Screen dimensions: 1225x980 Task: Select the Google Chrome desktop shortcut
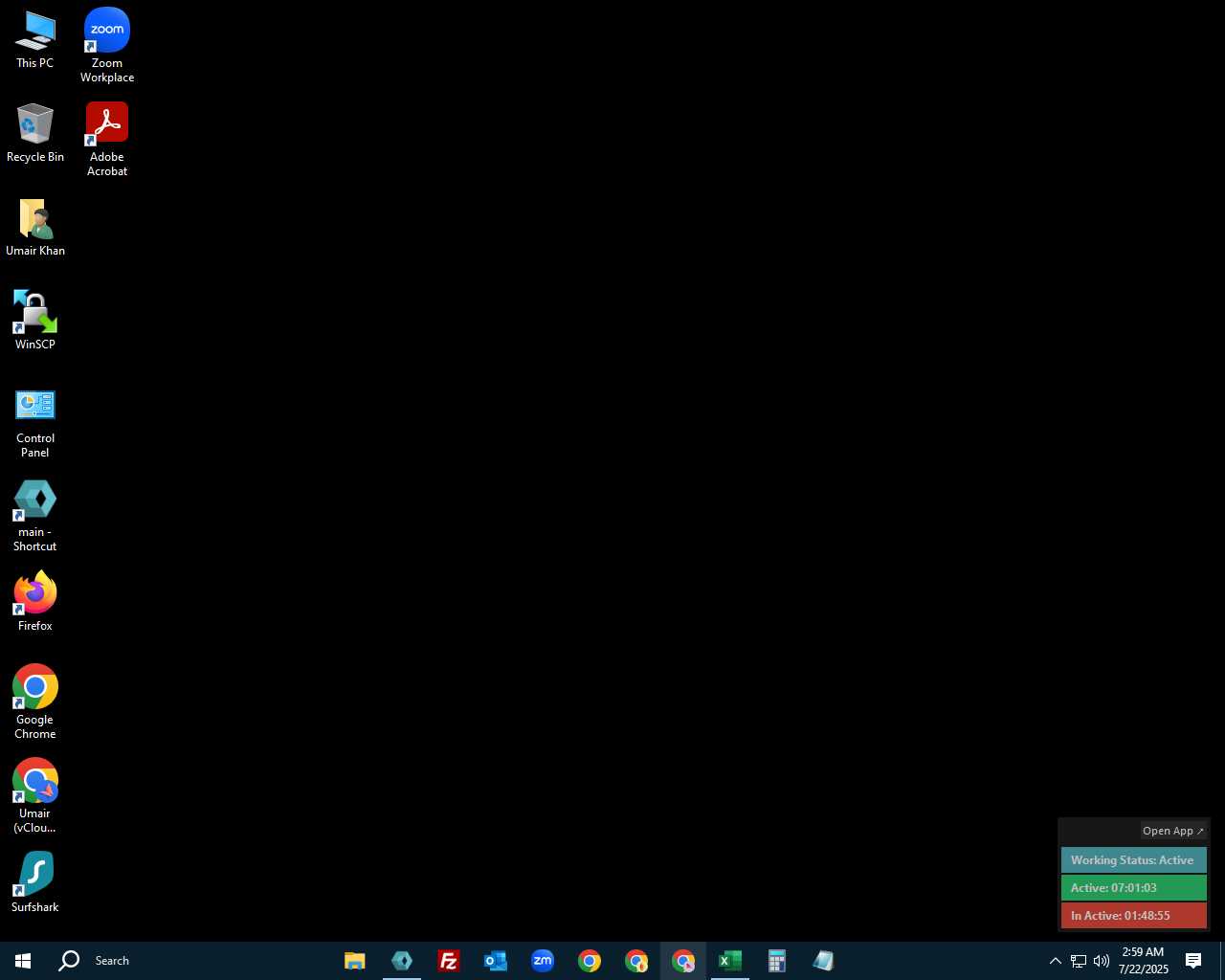35,702
